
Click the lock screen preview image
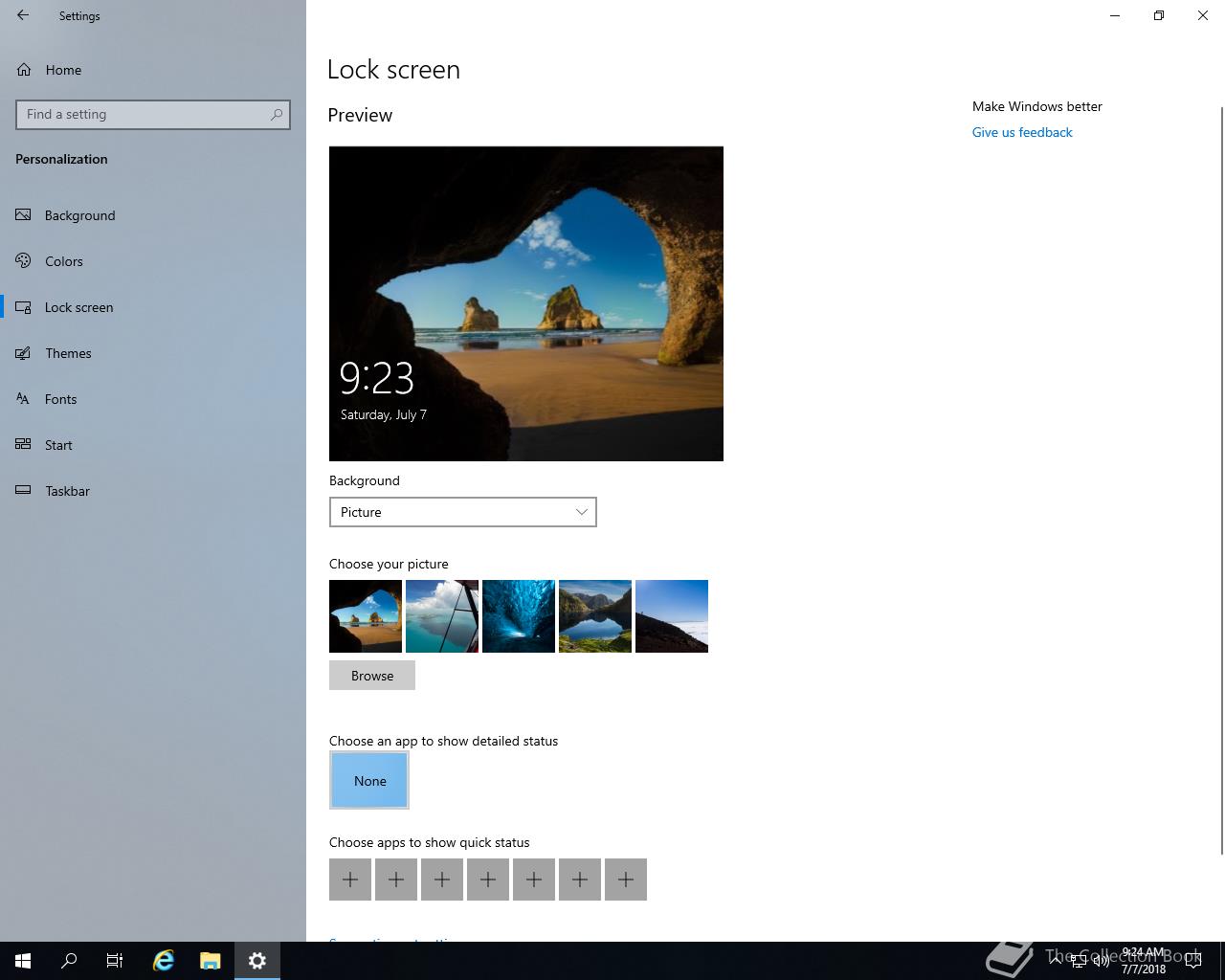[526, 303]
